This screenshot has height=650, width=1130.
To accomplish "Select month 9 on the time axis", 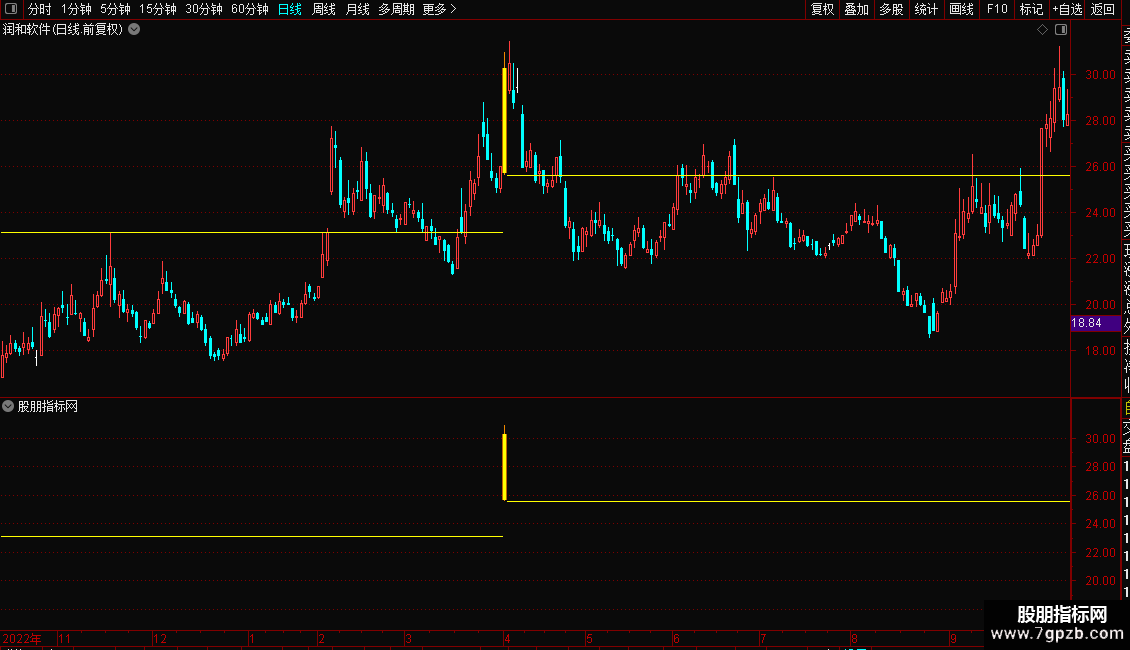I will point(953,638).
